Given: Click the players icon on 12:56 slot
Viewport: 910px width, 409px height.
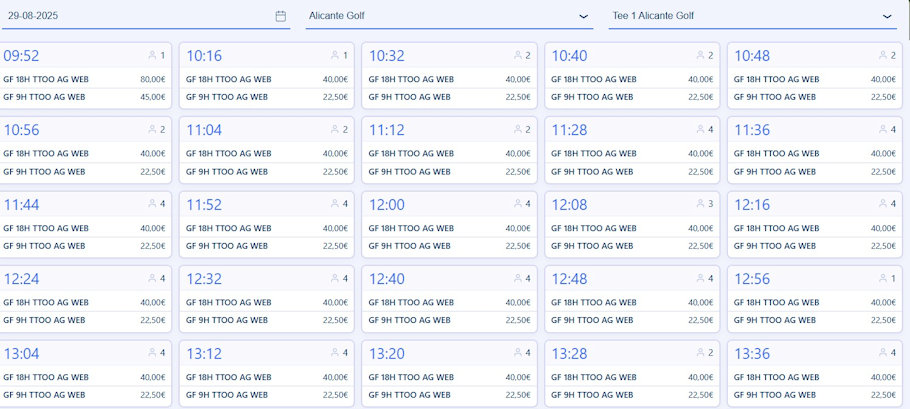Looking at the screenshot, I should (884, 279).
